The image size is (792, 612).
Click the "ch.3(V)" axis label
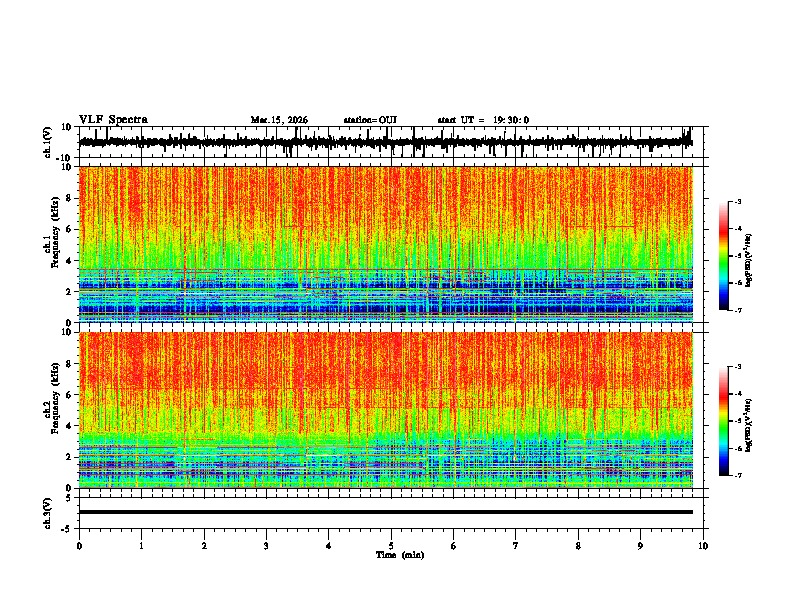[48, 513]
